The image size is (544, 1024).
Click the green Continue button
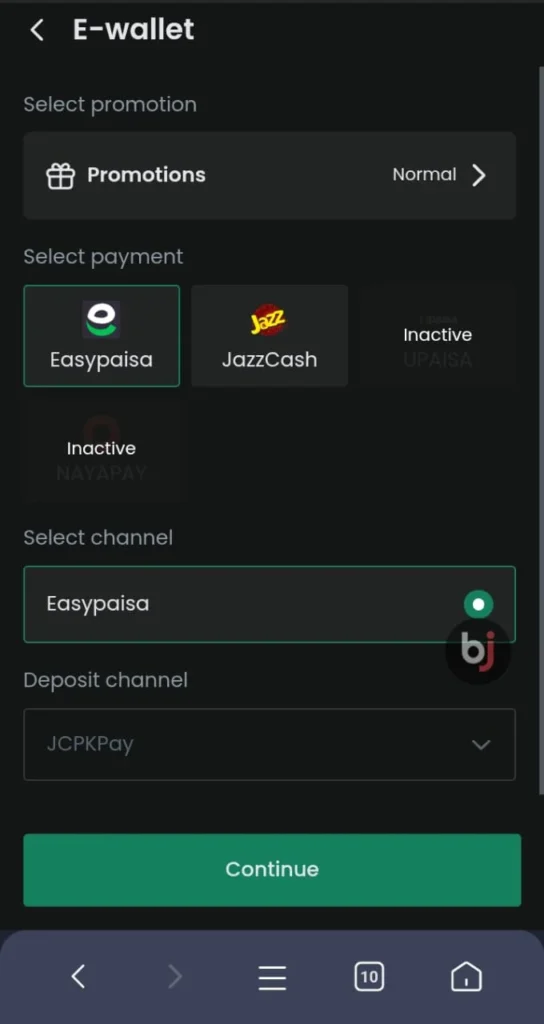coord(272,870)
